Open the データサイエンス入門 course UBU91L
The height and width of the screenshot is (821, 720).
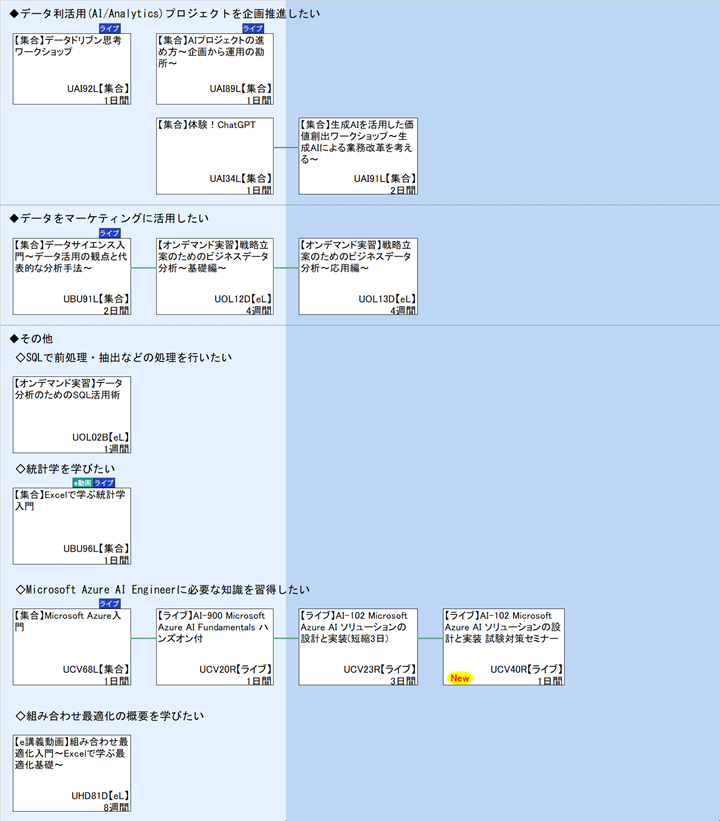(71, 276)
